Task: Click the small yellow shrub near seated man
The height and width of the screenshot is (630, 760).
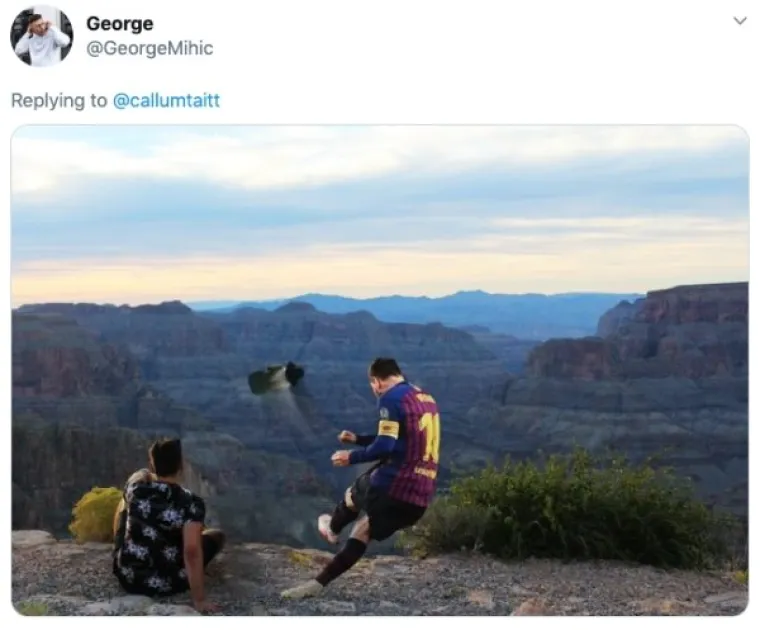Action: tap(95, 515)
